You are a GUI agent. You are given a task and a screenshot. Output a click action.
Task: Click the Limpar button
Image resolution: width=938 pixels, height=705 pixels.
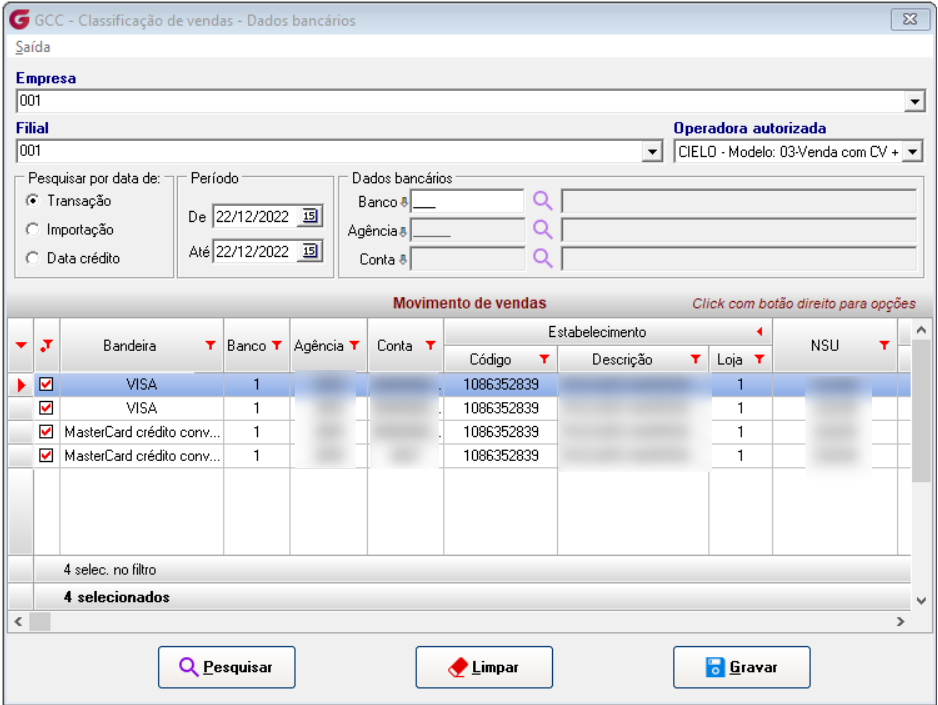[x=484, y=667]
